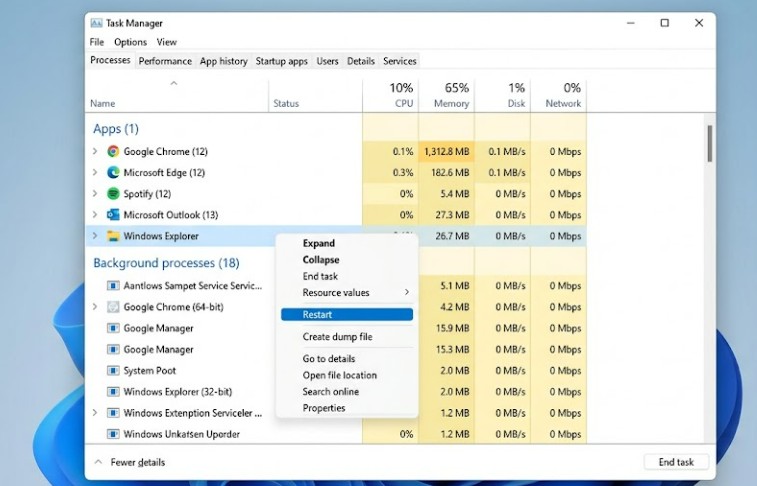Click the vertical scrollbar thumb
The image size is (757, 486).
point(710,143)
